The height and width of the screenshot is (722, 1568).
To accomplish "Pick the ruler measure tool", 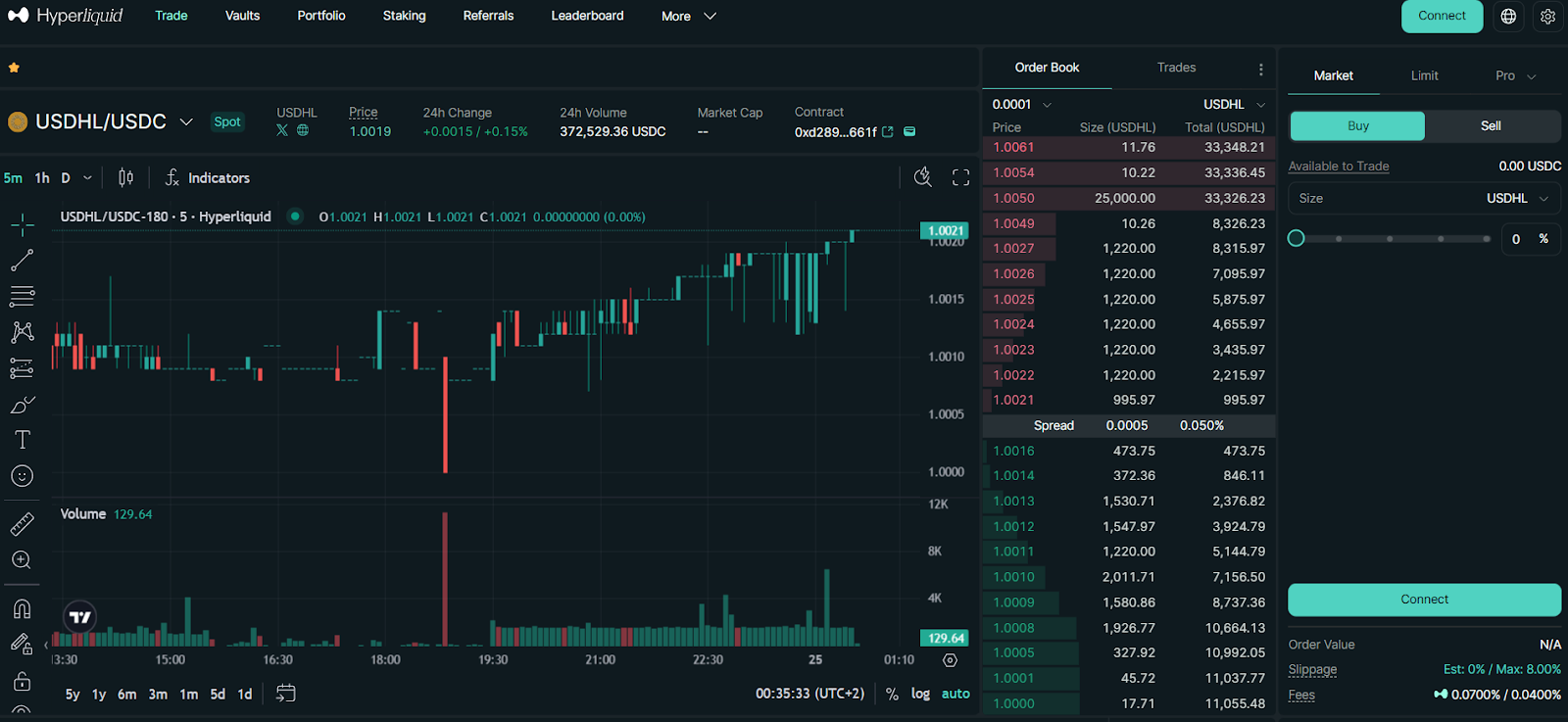I will [22, 524].
